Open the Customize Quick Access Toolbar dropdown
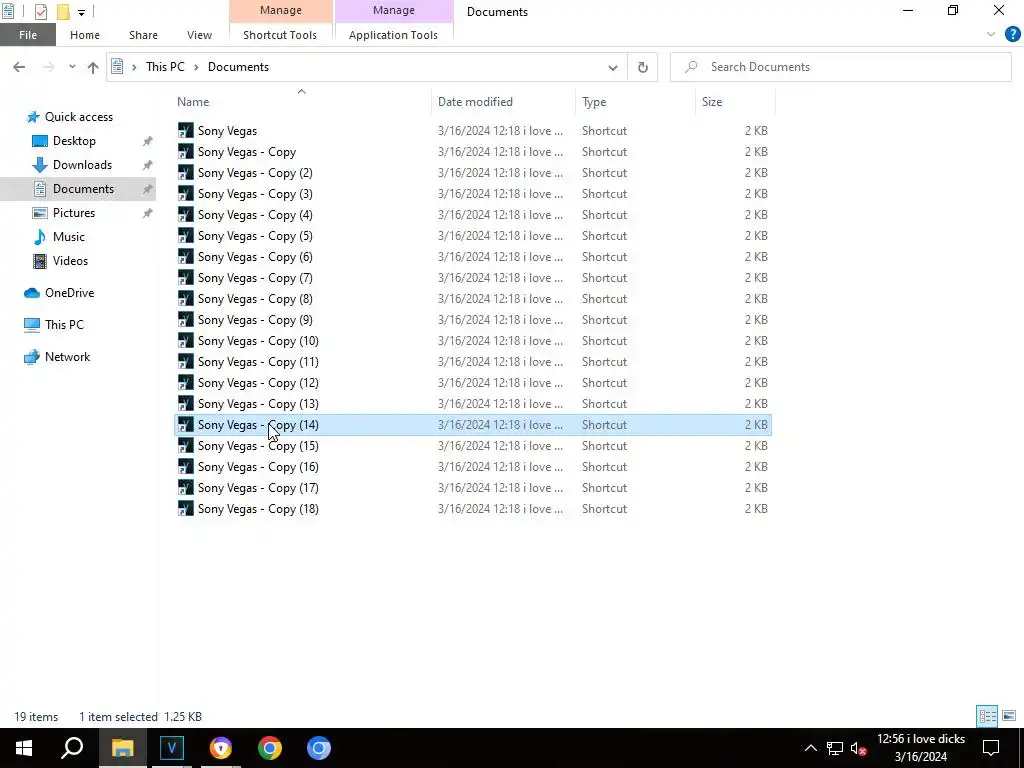The width and height of the screenshot is (1024, 768). 81,12
